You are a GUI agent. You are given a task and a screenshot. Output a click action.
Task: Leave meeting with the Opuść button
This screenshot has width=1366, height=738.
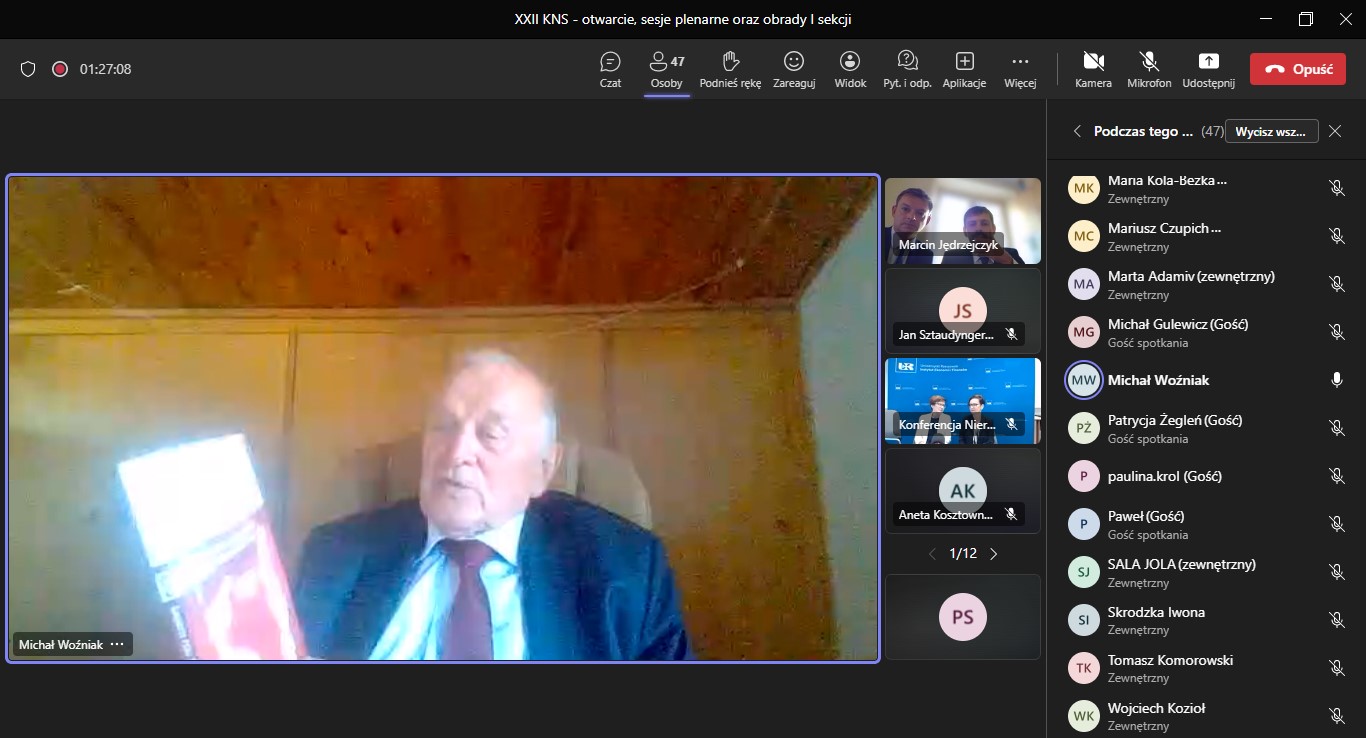[1297, 69]
